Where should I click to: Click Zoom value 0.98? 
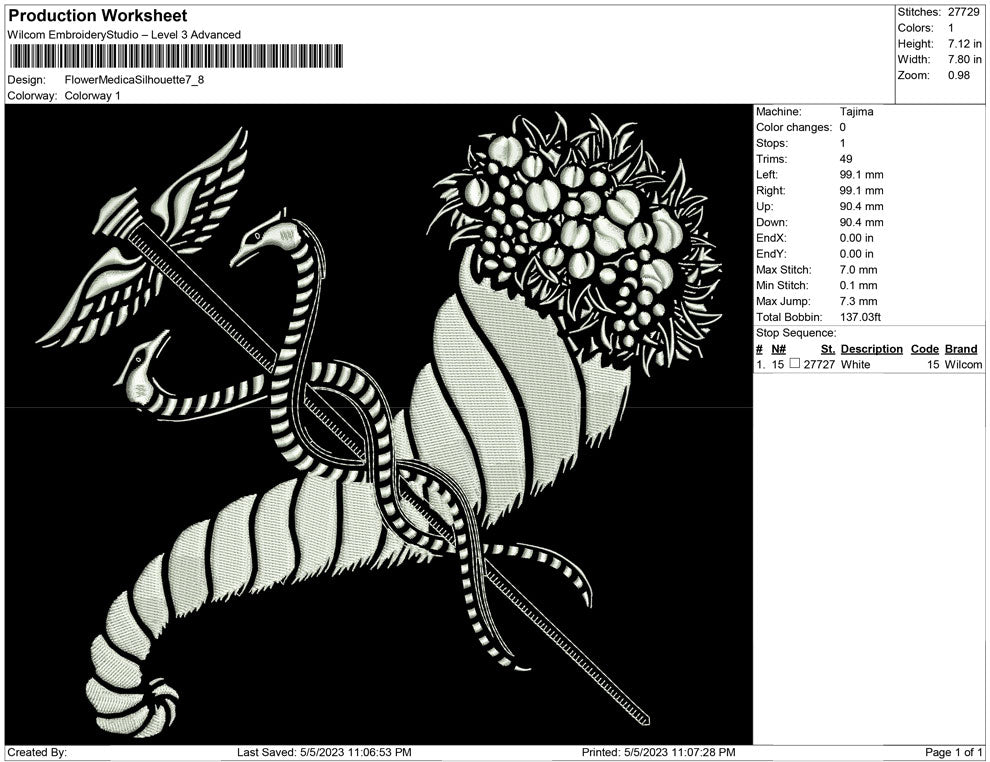click(958, 75)
